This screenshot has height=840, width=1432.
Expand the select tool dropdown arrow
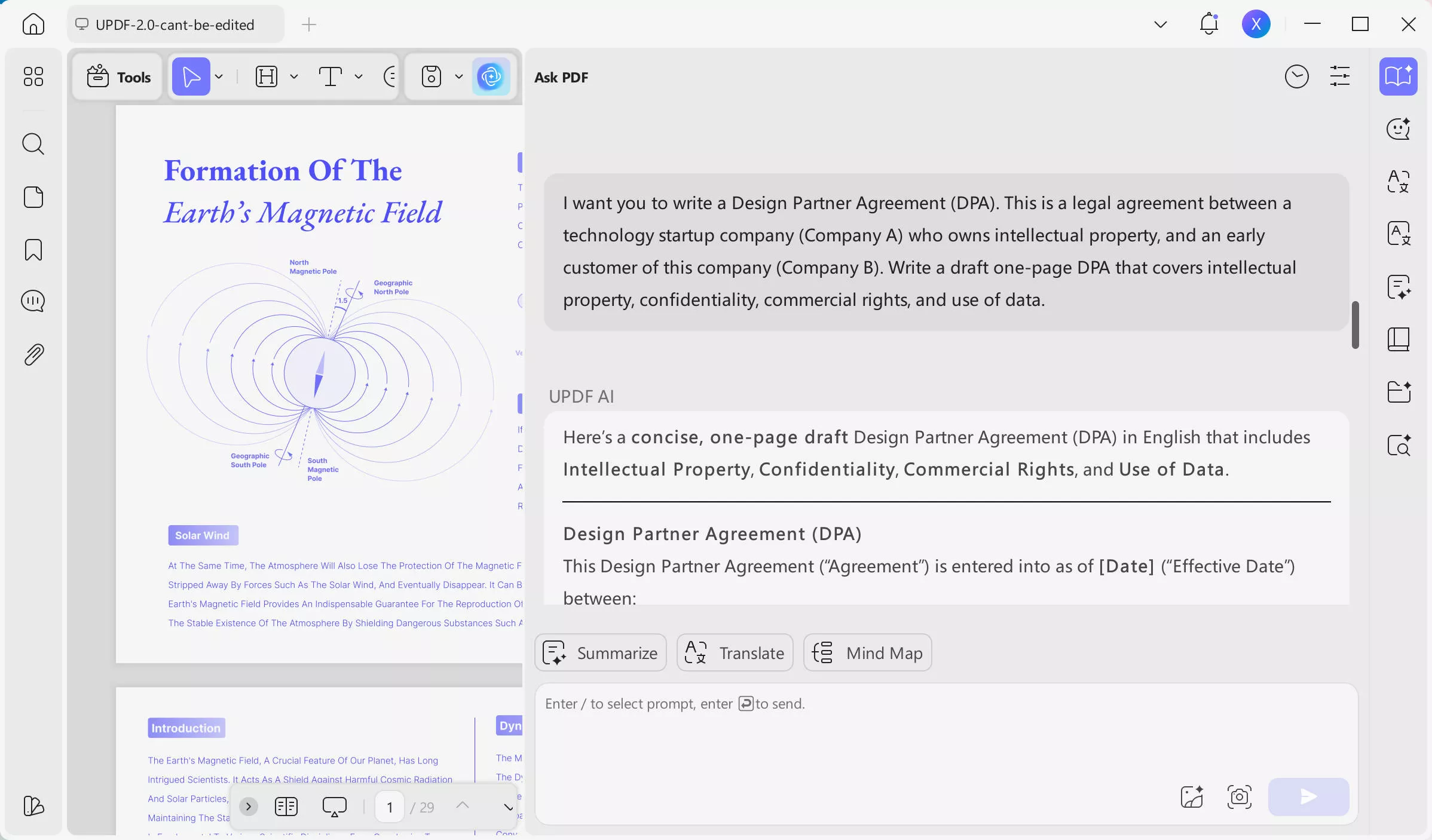coord(219,76)
